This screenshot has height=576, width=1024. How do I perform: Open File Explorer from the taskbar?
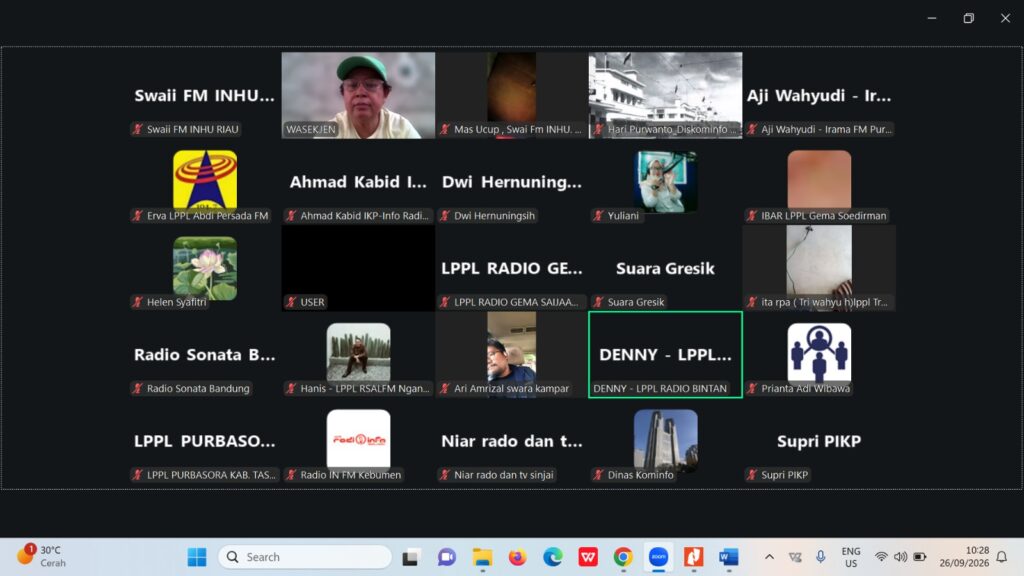(483, 557)
